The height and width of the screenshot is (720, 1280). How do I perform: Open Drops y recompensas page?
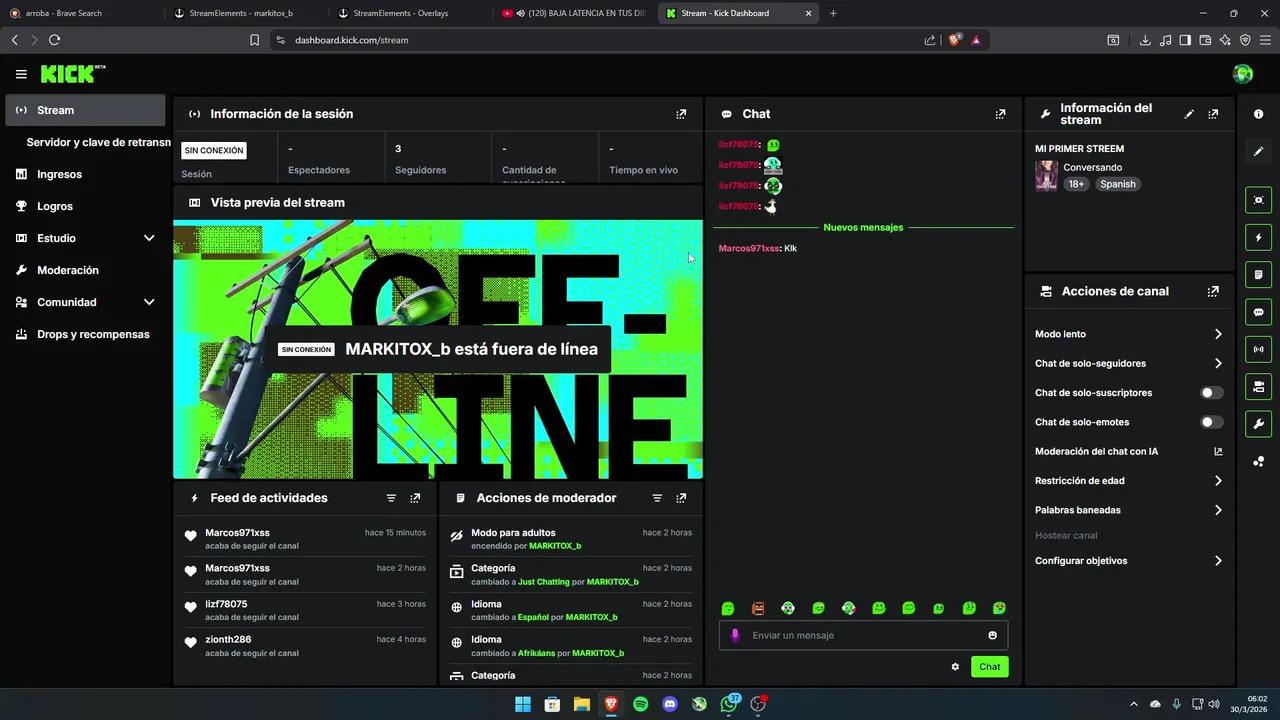point(85,334)
